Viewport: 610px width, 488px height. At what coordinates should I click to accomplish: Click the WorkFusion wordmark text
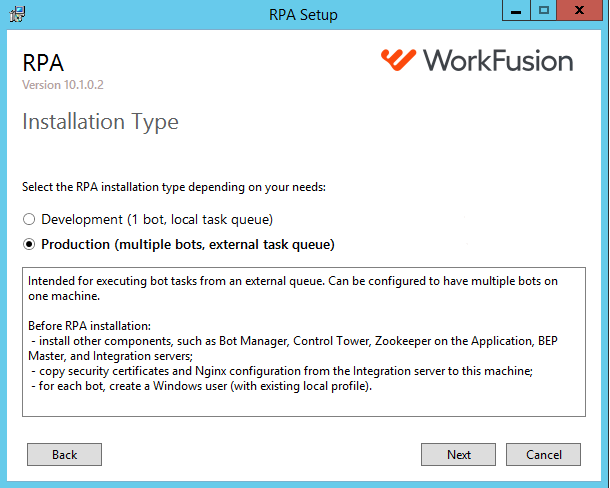coord(498,61)
